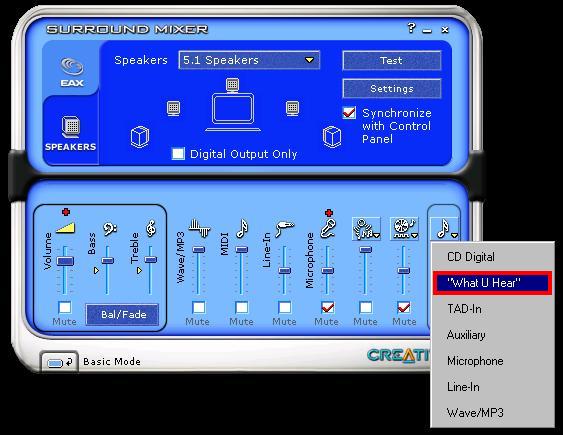Open the Speakers configuration dropdown
The image size is (563, 435).
tap(249, 60)
